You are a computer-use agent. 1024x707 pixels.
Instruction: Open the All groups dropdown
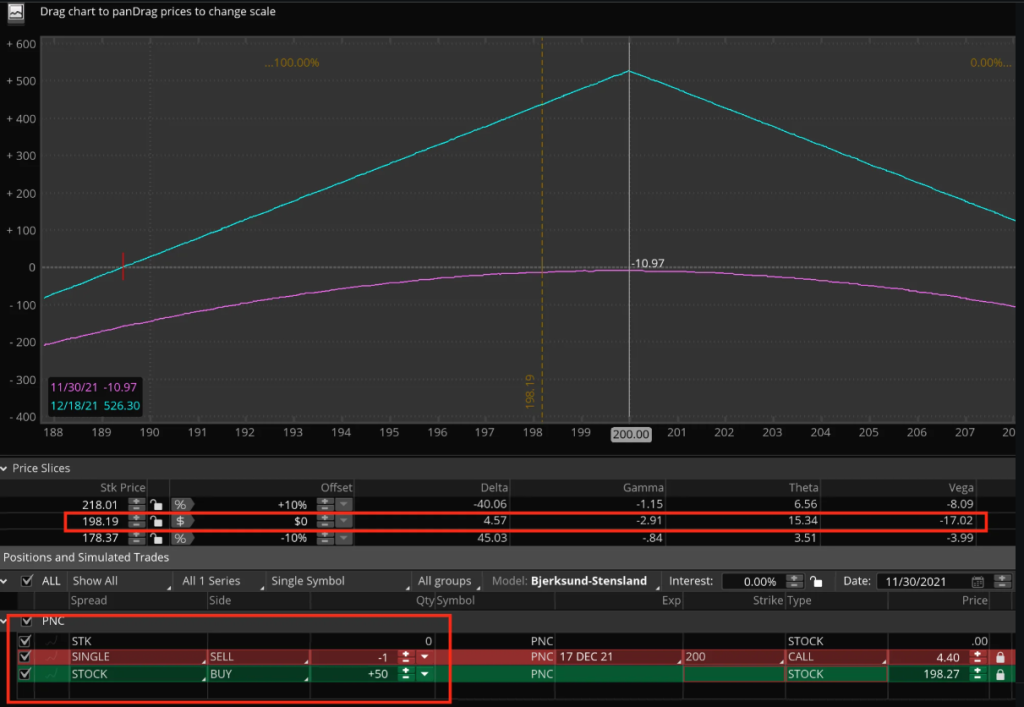coord(447,581)
